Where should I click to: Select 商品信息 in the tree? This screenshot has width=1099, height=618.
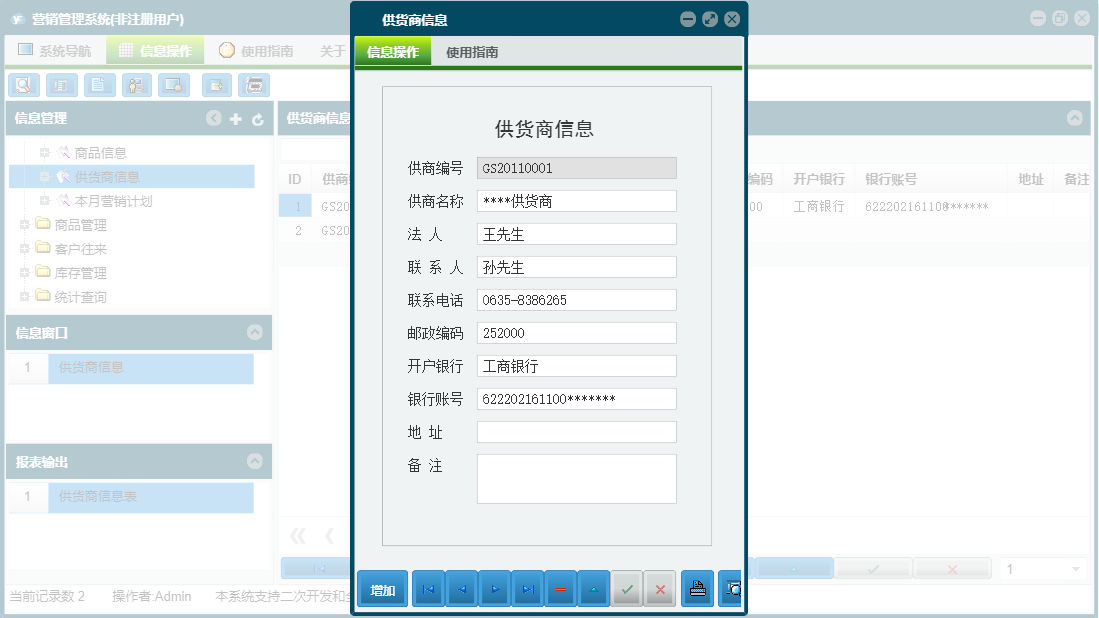[x=100, y=153]
